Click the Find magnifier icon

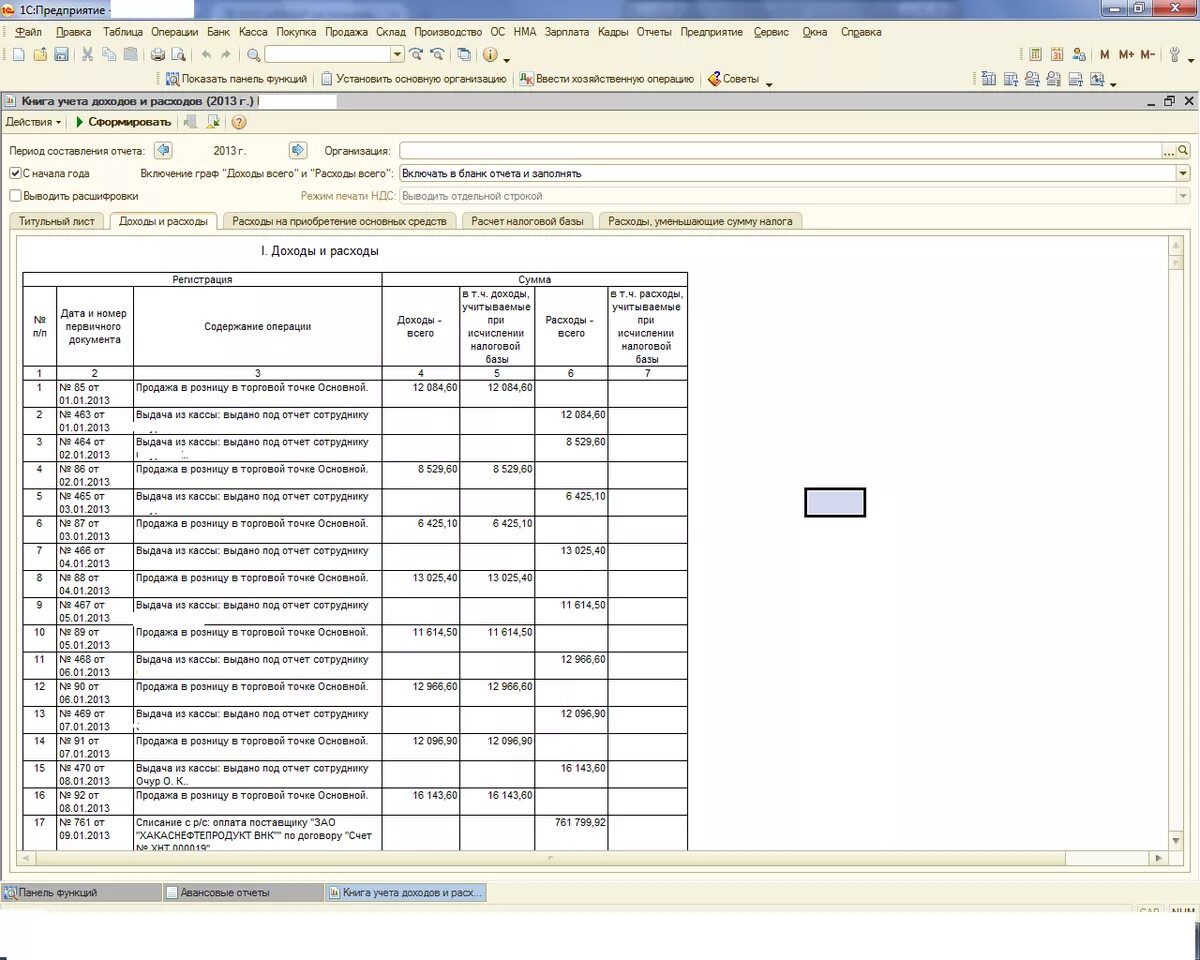(253, 54)
